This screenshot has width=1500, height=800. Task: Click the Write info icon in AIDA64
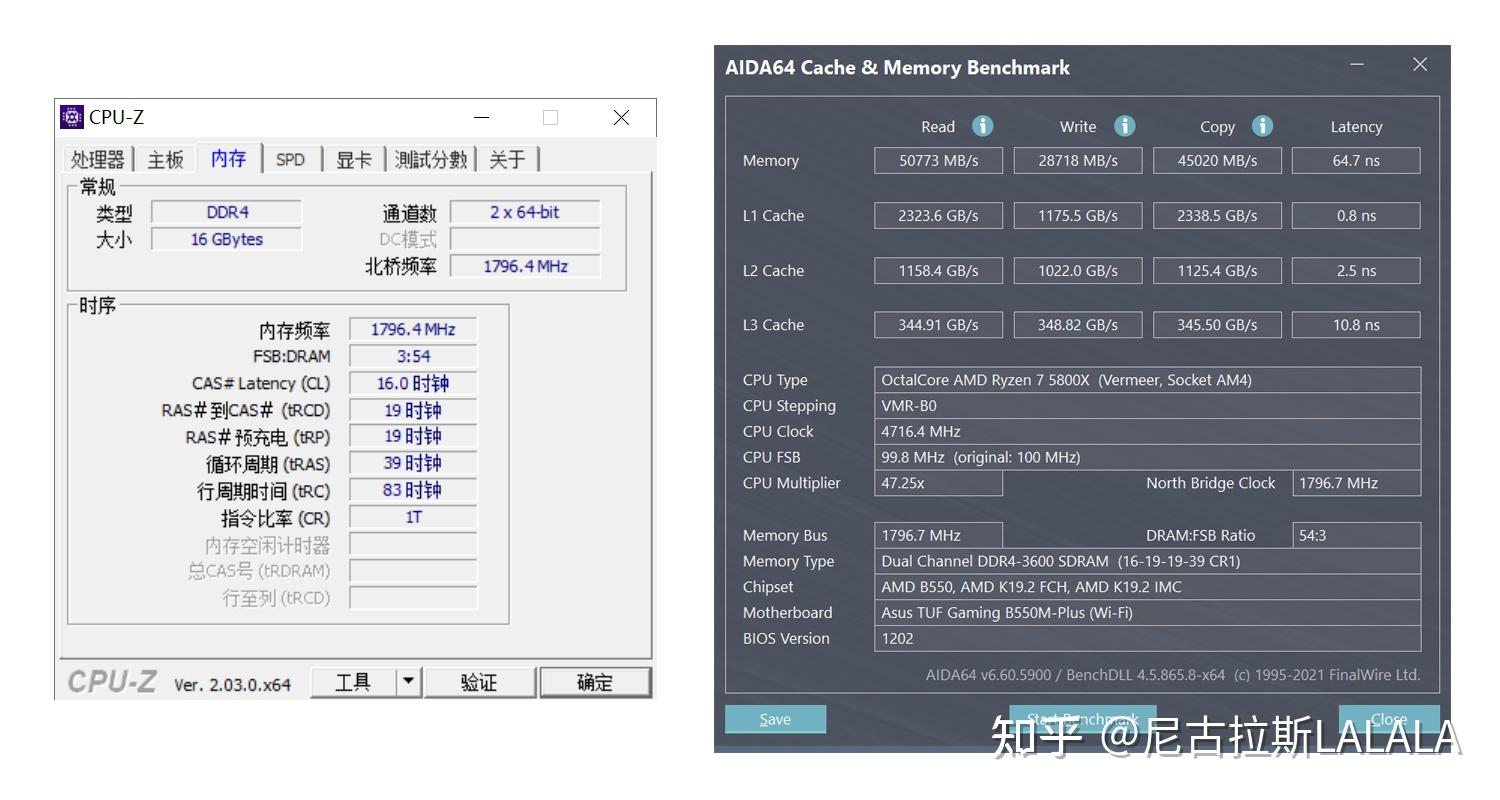coord(1124,126)
